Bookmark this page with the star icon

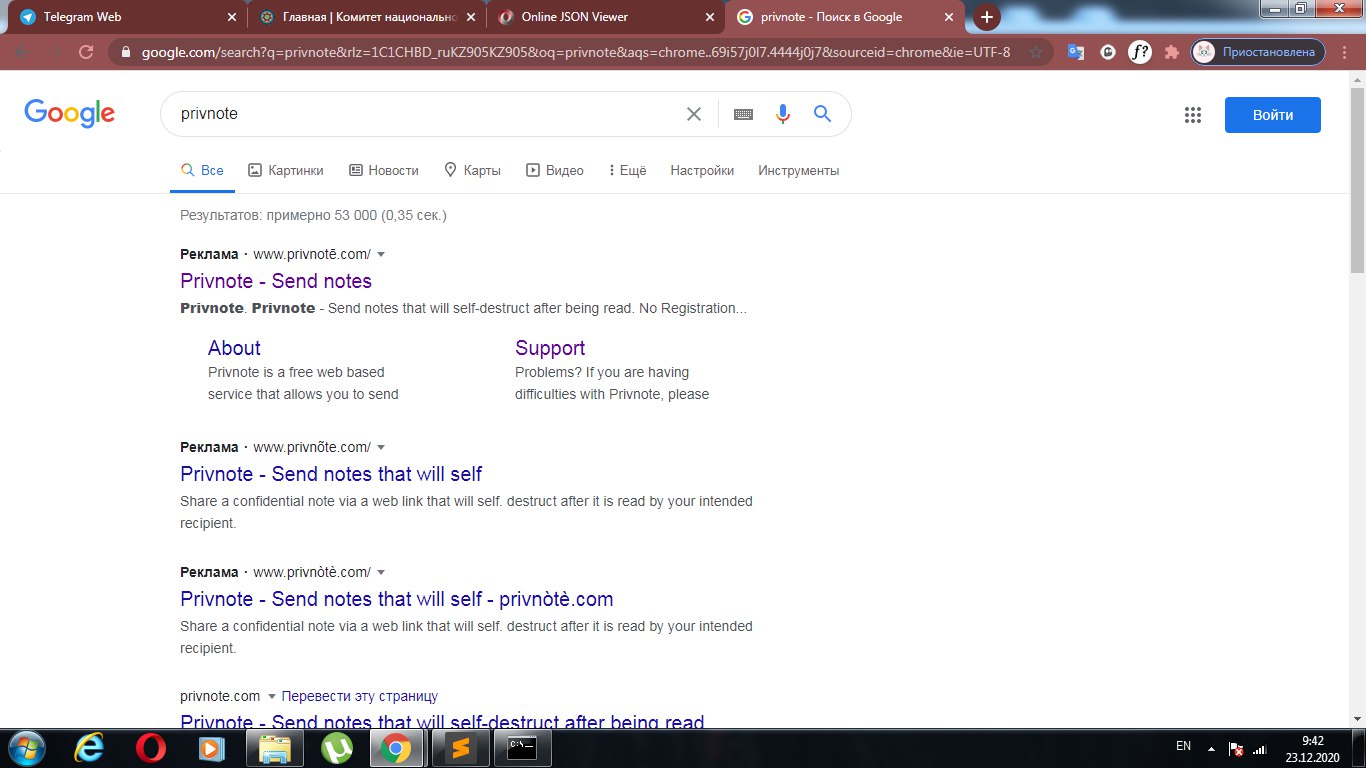point(1036,52)
